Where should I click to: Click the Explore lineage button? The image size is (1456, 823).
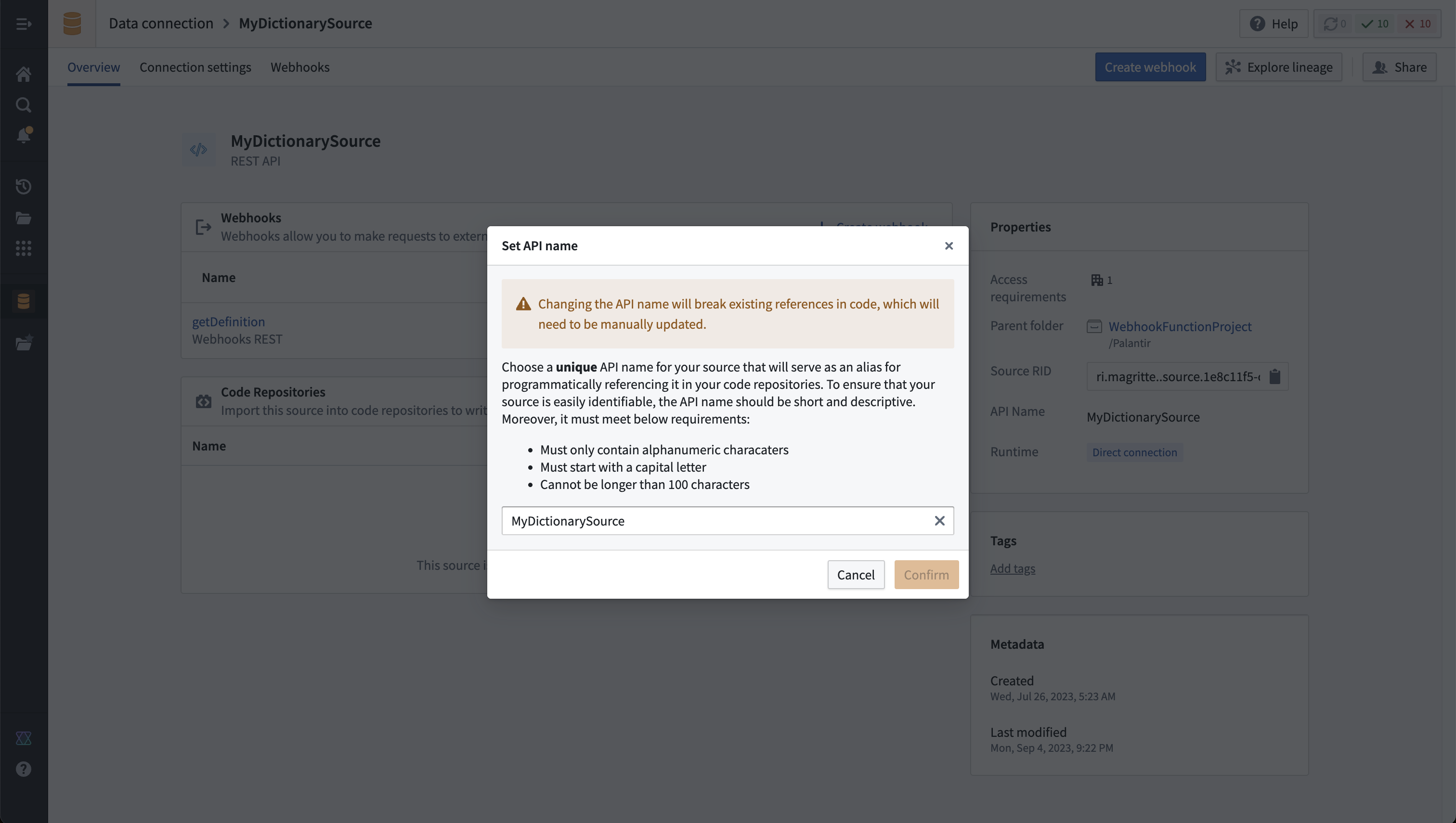1278,67
